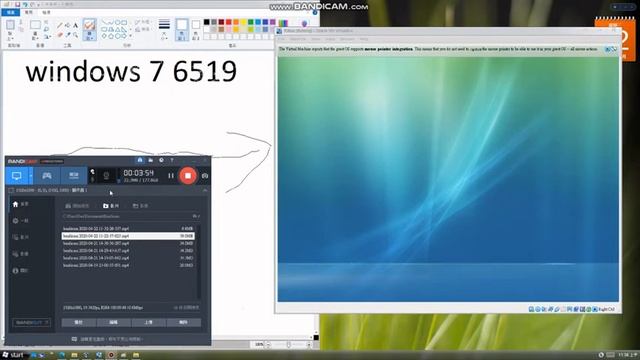This screenshot has height=360, width=640.
Task: Stop recording with the red button
Action: [x=188, y=176]
